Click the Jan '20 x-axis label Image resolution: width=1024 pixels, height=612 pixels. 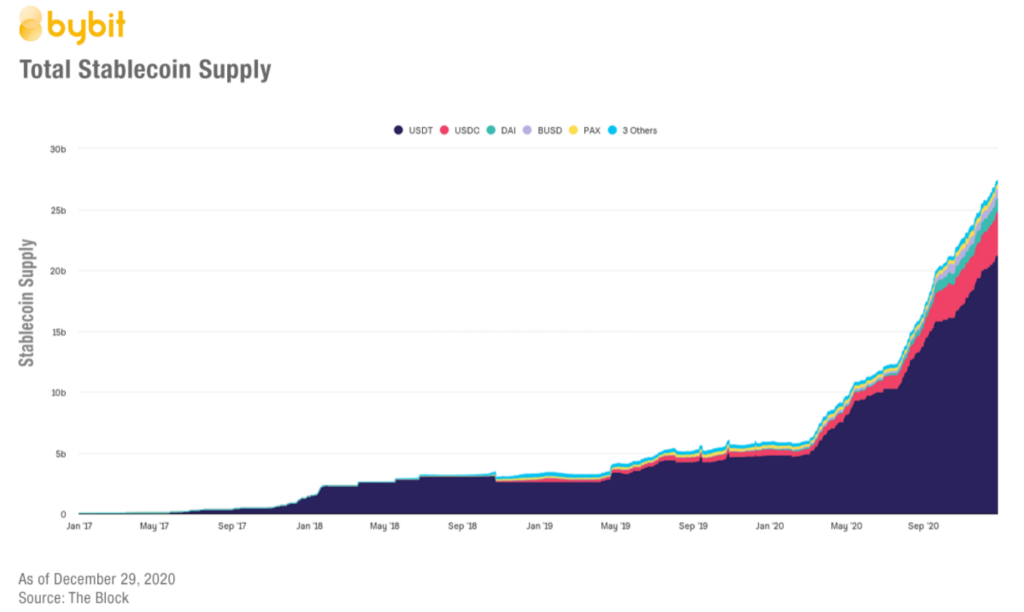tap(770, 526)
